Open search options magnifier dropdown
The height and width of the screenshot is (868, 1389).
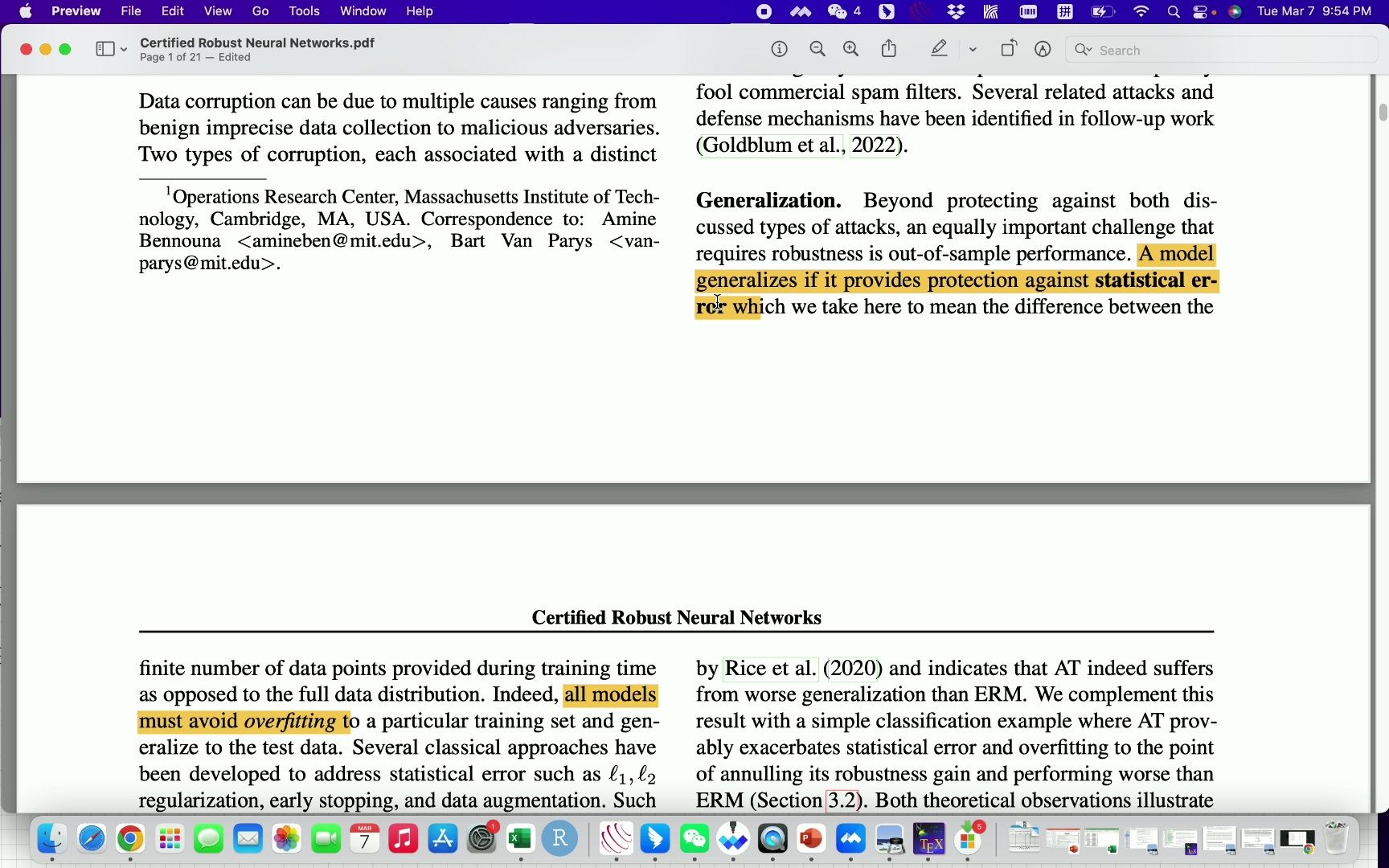(1083, 50)
